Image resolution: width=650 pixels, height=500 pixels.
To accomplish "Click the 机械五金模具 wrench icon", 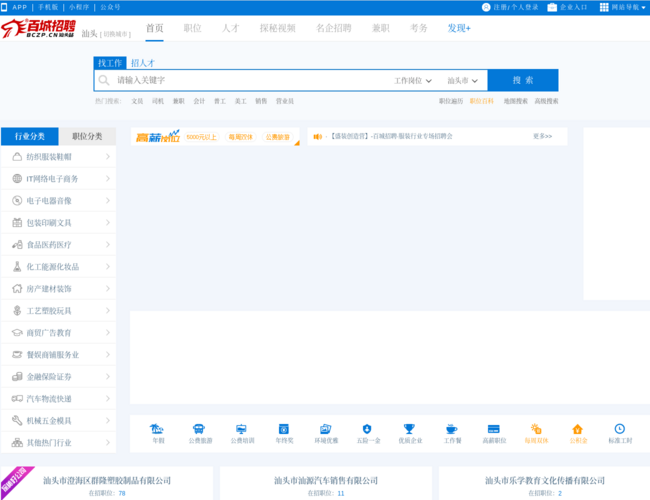I will (x=17, y=420).
